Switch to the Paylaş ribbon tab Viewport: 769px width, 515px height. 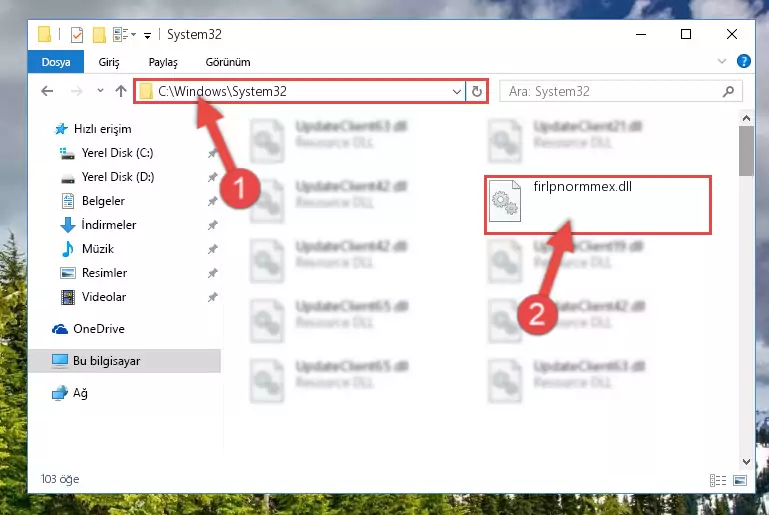[163, 62]
